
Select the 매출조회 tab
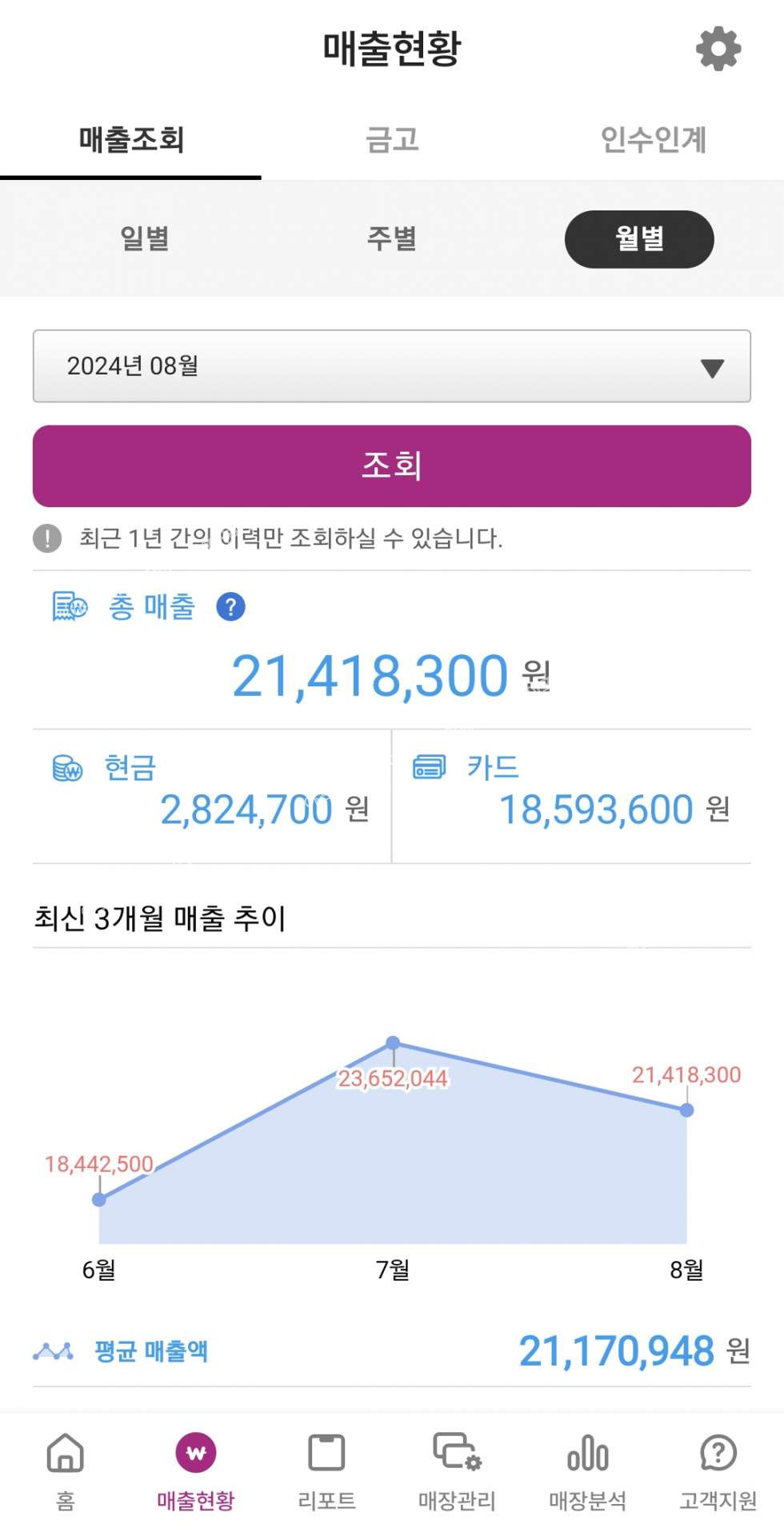pos(131,140)
